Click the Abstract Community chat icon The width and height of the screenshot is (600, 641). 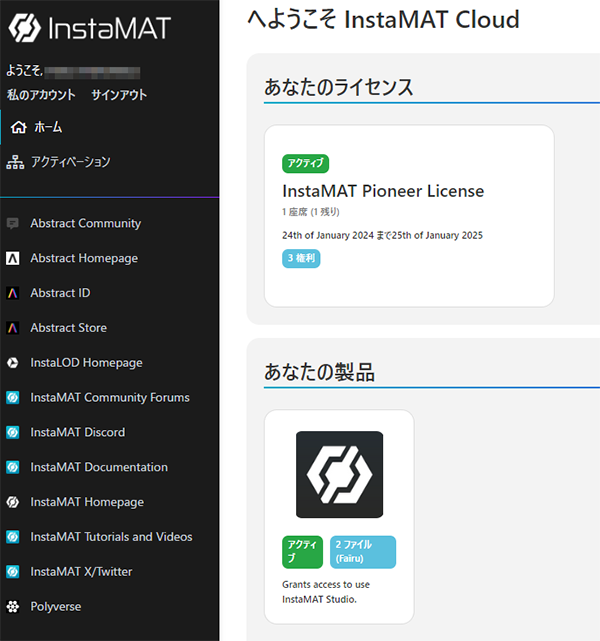(13, 224)
